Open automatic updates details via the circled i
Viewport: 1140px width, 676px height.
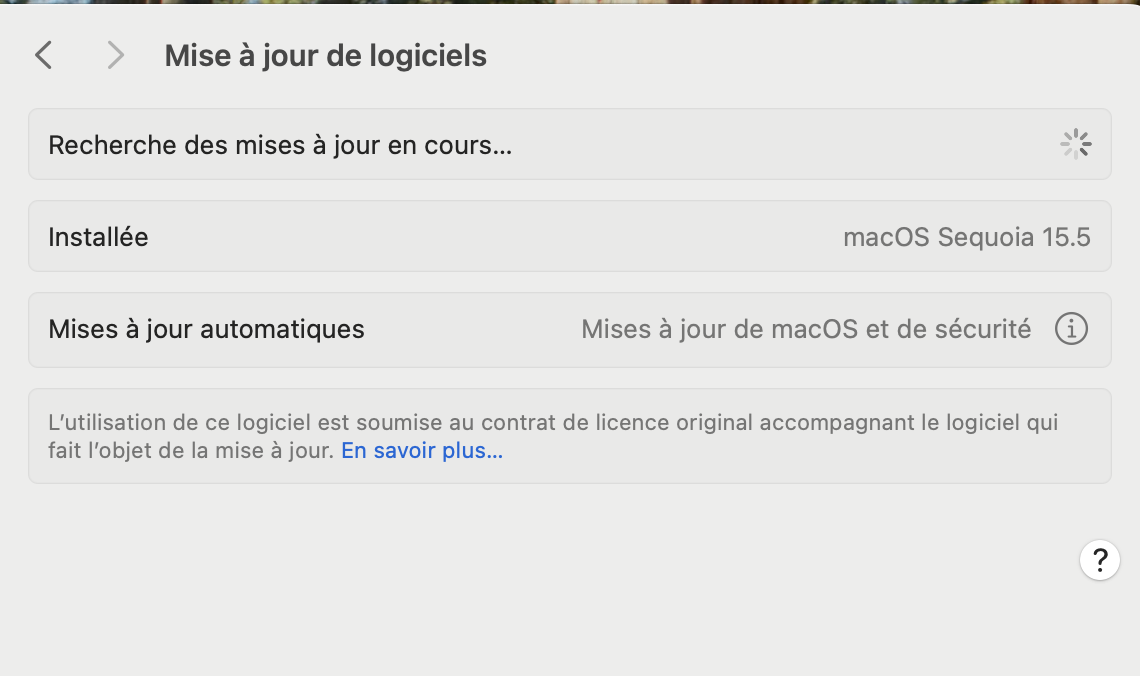point(1071,328)
